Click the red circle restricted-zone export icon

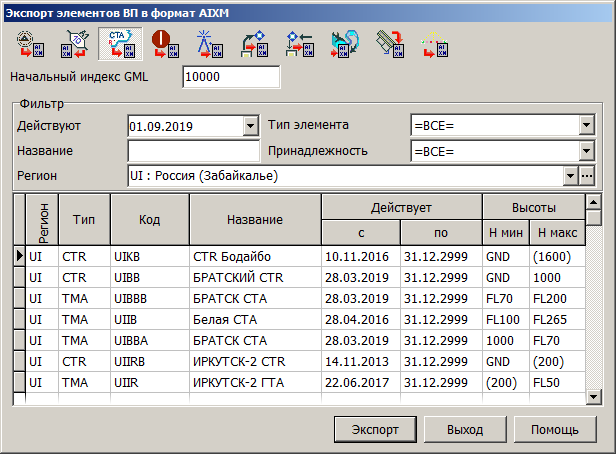pos(164,45)
